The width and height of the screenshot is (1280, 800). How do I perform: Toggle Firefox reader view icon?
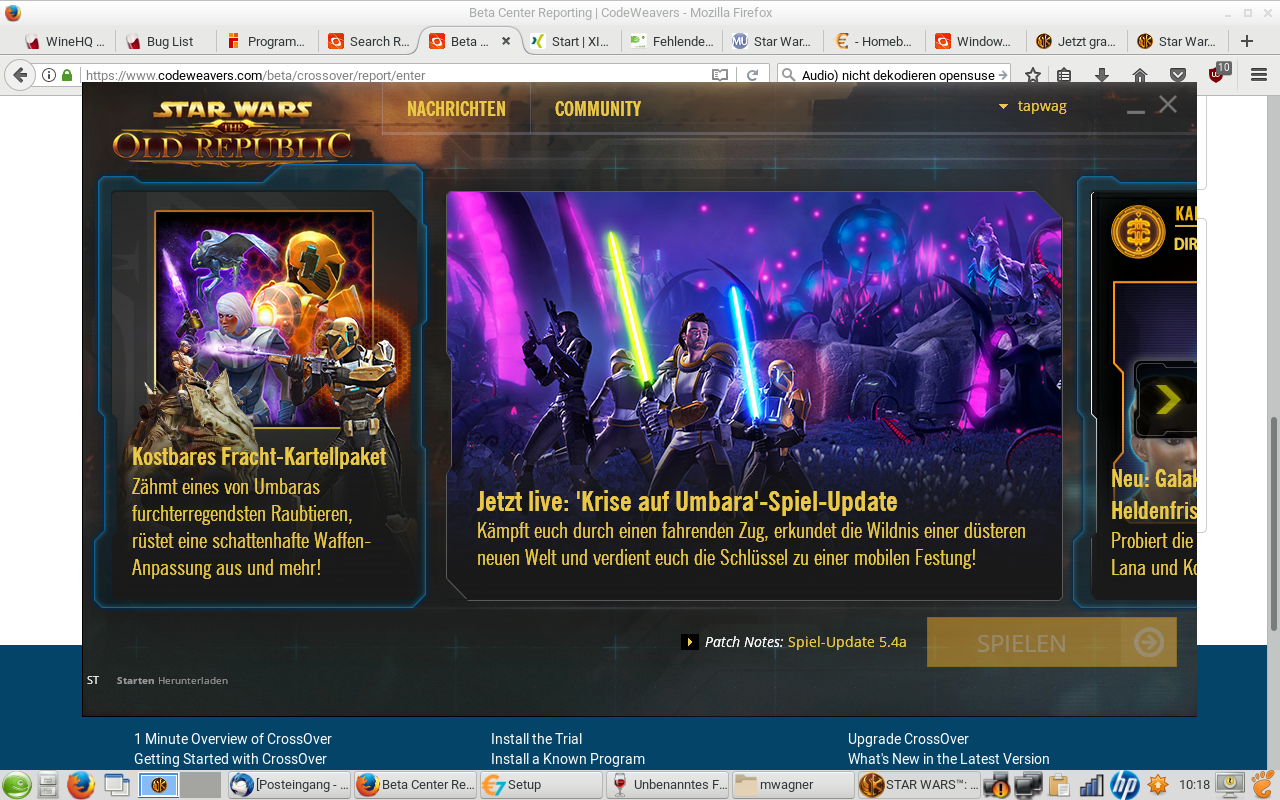720,75
